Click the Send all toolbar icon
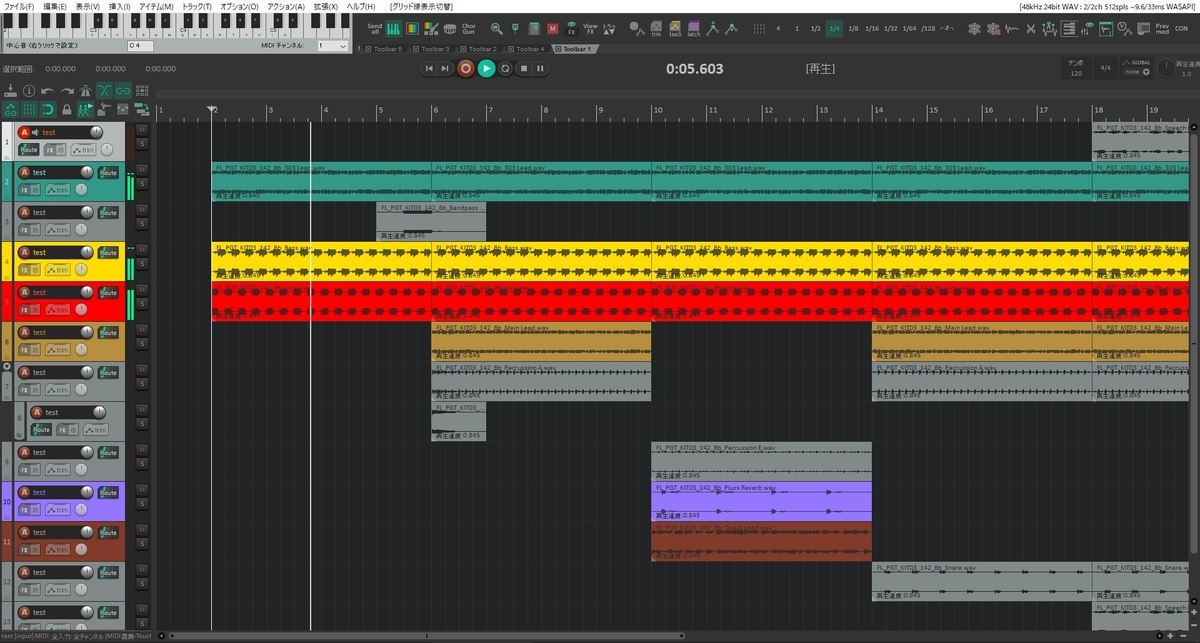This screenshot has height=643, width=1200. click(x=374, y=29)
